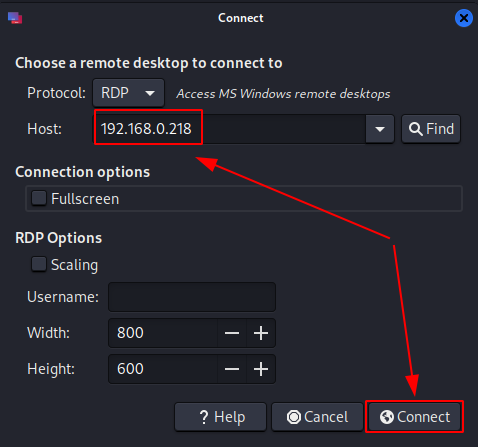Click the globe icon on Connect button

pyautogui.click(x=387, y=417)
